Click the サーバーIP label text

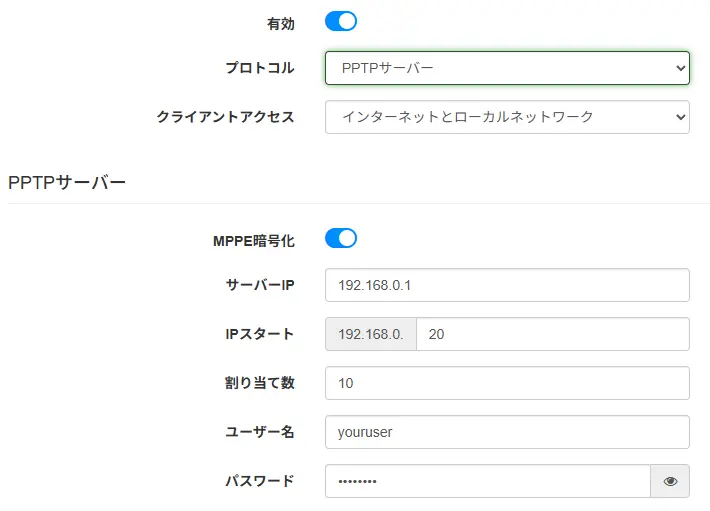pos(260,285)
